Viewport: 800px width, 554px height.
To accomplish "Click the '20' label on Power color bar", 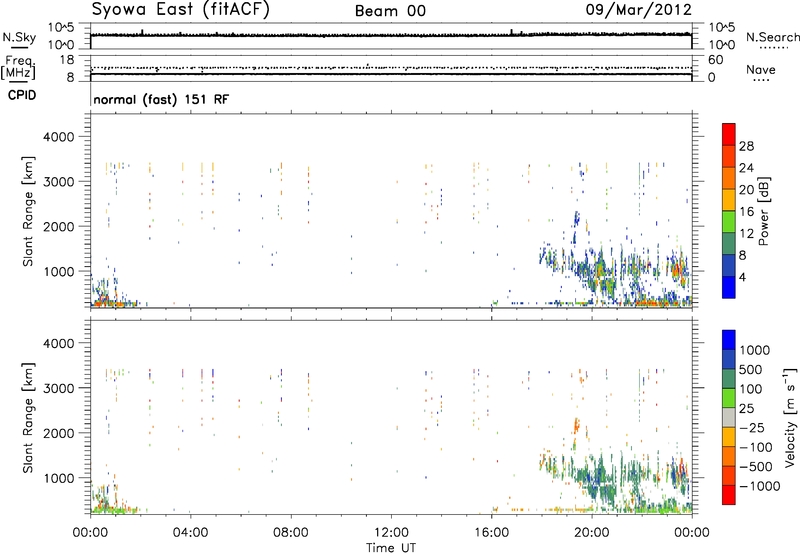I will [x=746, y=190].
